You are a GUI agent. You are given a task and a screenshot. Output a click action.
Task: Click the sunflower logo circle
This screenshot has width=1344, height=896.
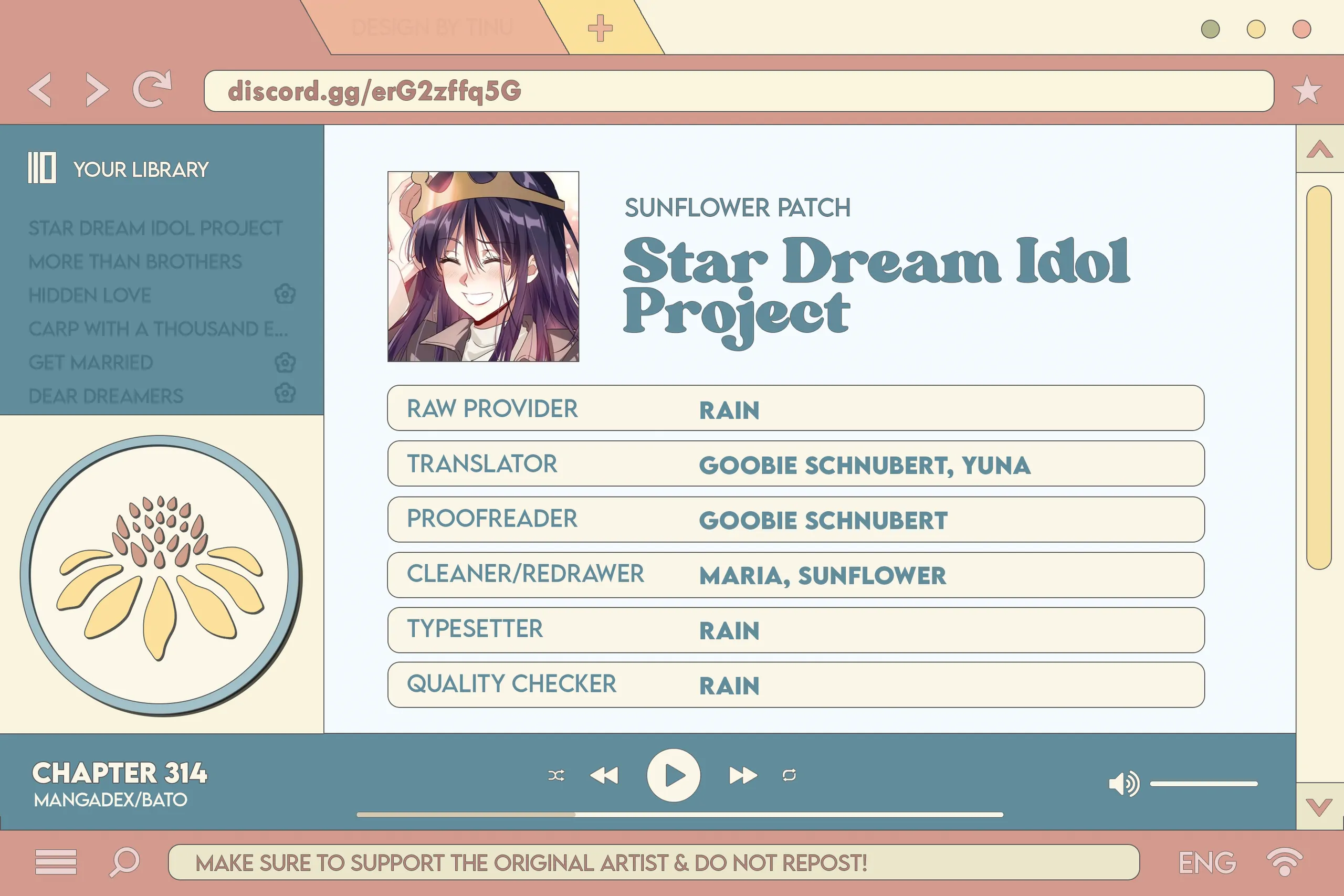[x=161, y=575]
